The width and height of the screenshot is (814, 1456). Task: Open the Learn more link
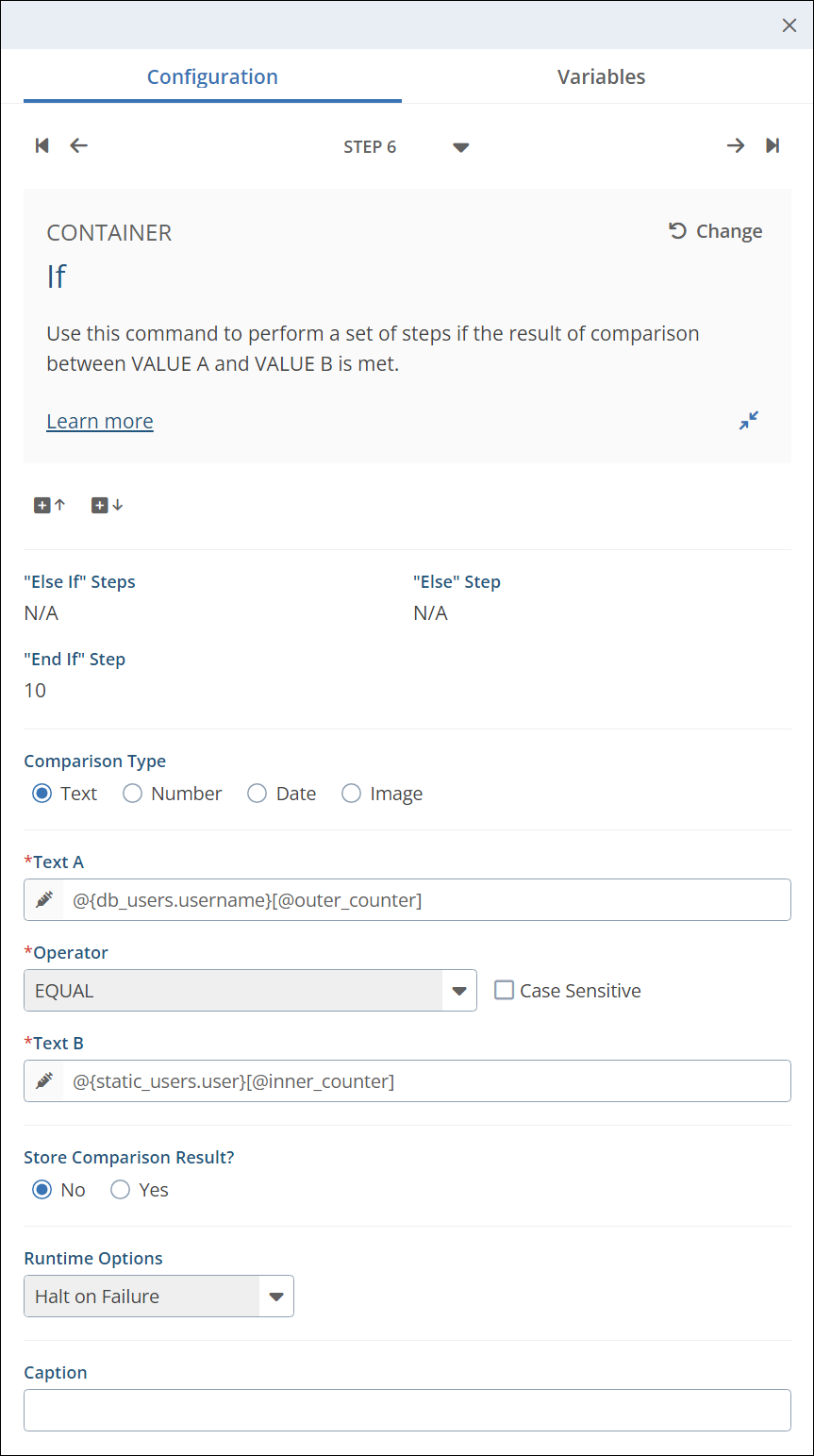[x=100, y=422]
